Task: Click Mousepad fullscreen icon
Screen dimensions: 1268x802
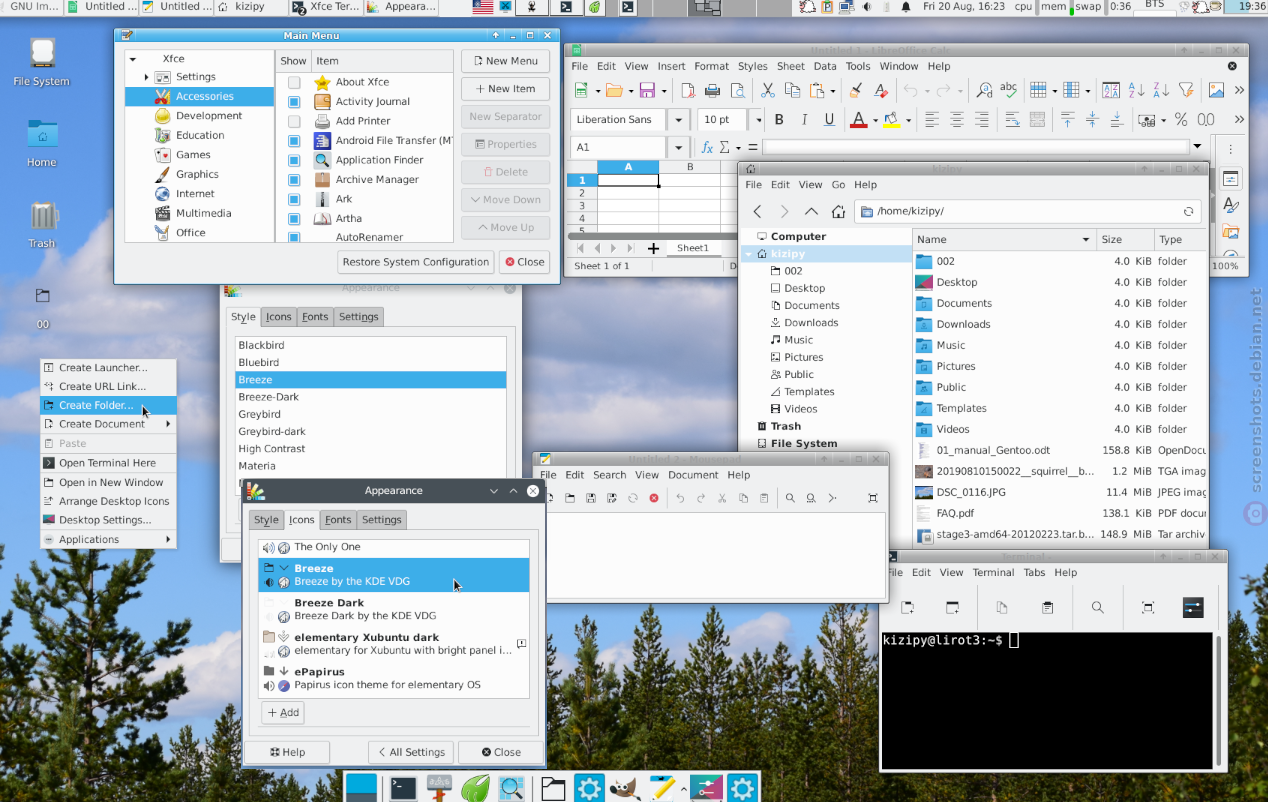Action: click(x=873, y=498)
